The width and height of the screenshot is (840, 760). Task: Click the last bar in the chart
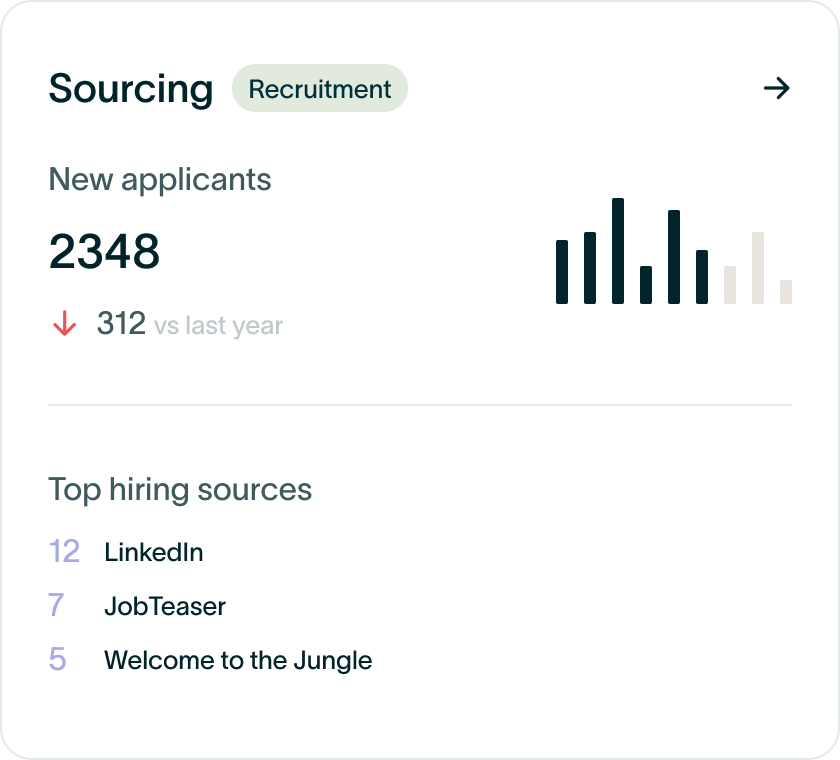point(786,292)
